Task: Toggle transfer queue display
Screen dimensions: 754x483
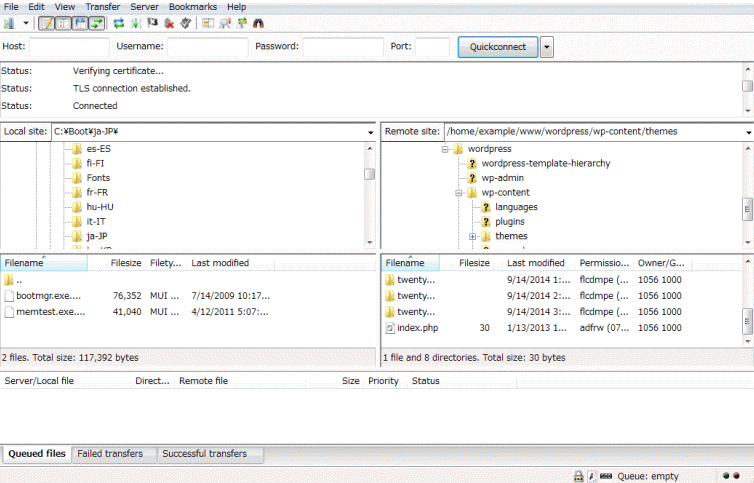Action: click(97, 24)
